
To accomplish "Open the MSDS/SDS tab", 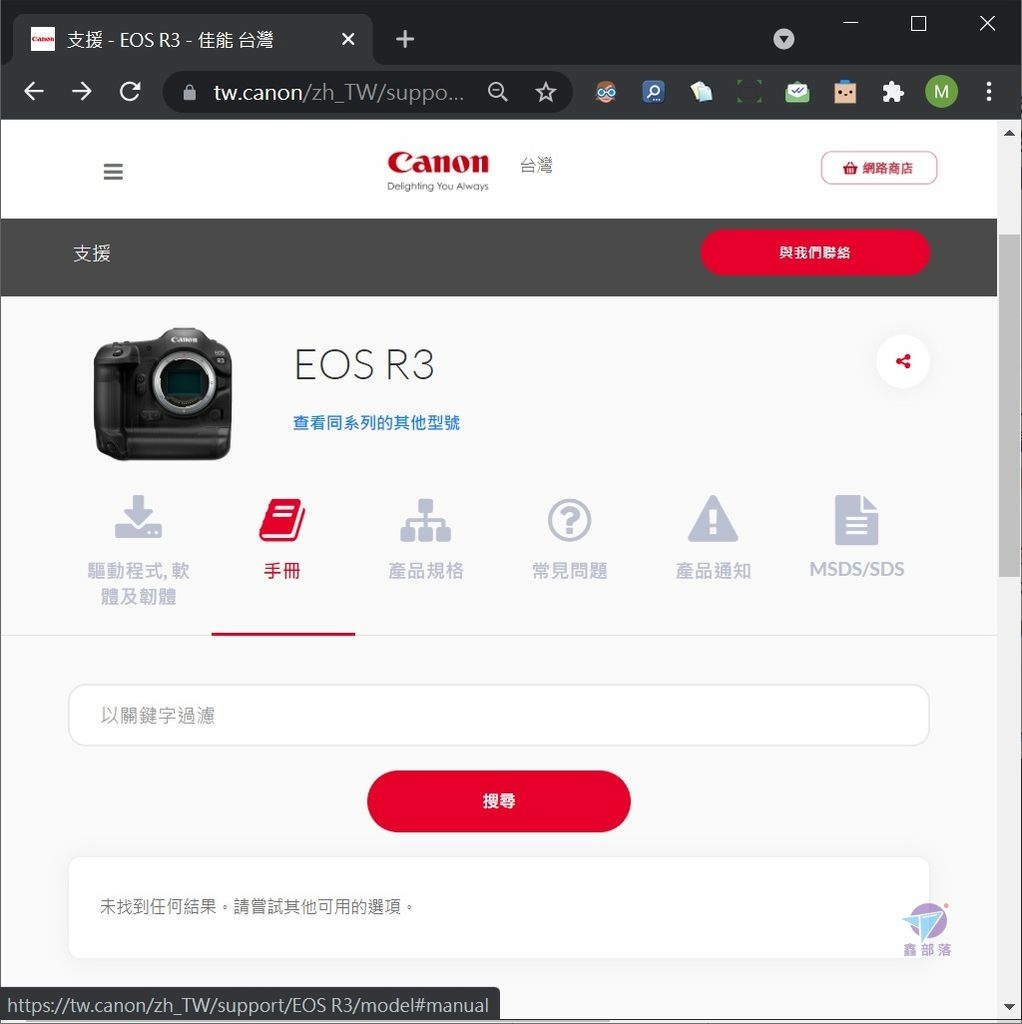I will [857, 538].
